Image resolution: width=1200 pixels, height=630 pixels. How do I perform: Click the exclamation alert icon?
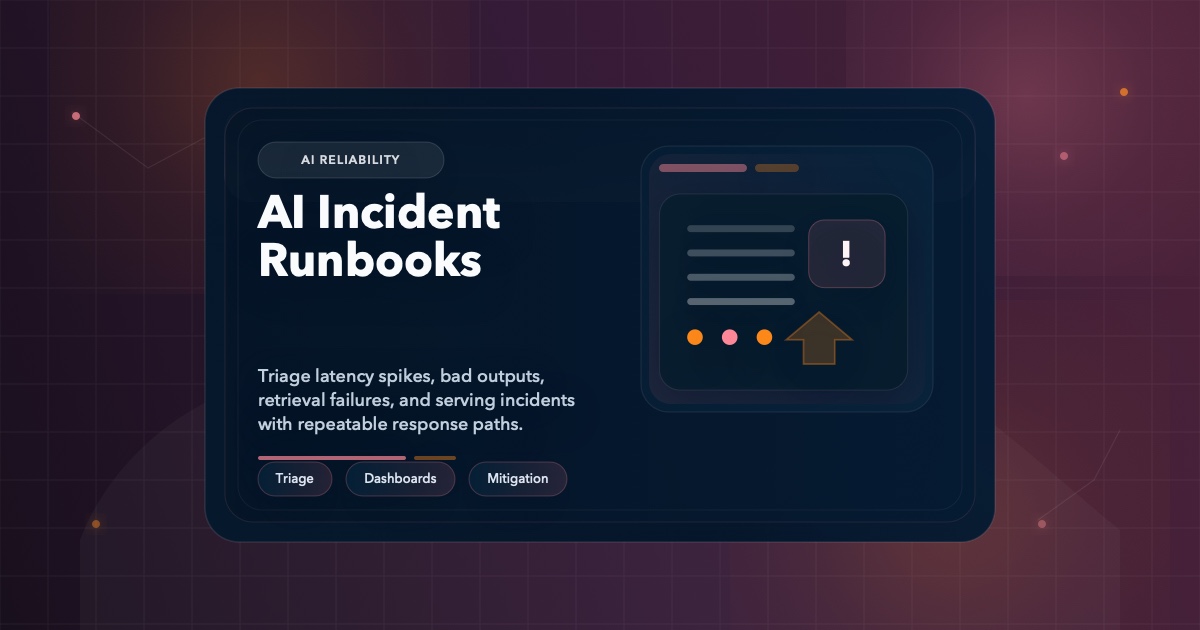[x=846, y=253]
